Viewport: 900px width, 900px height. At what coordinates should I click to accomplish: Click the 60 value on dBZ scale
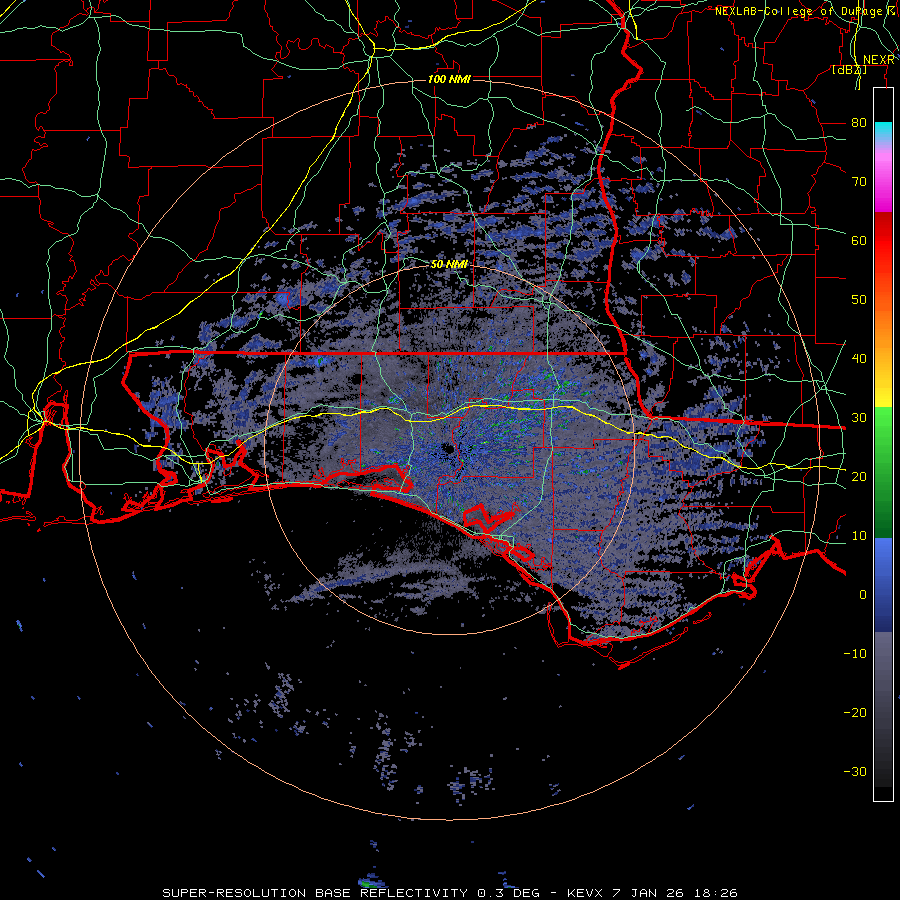859,240
